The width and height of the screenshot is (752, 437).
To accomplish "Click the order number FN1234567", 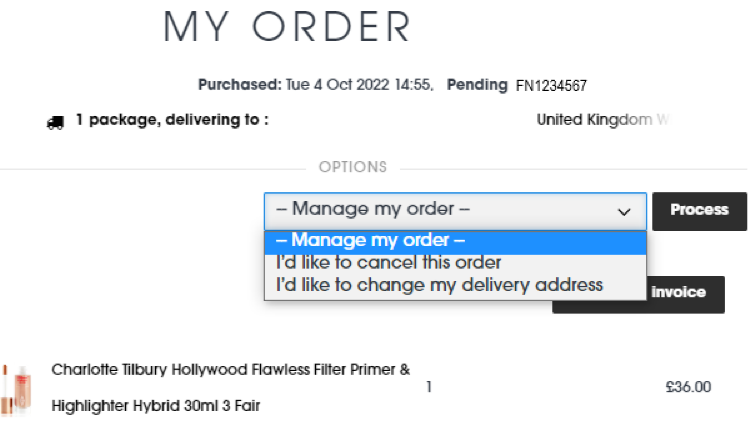I will click(558, 85).
